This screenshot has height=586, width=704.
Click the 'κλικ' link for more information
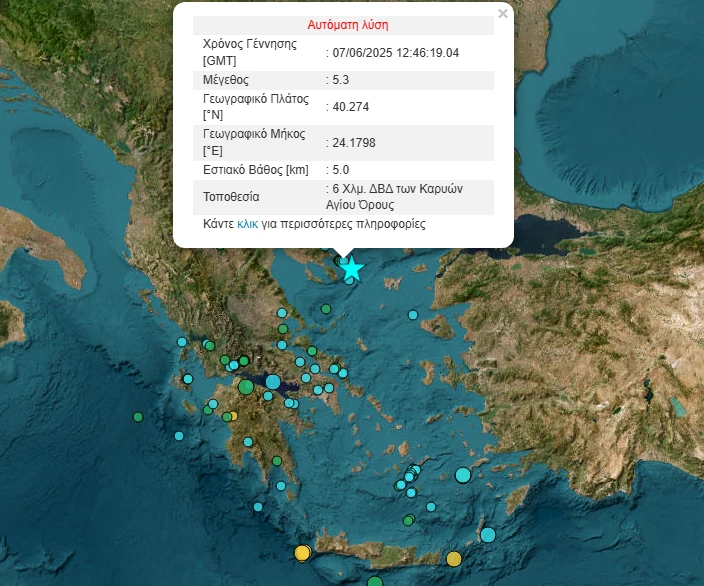[249, 224]
